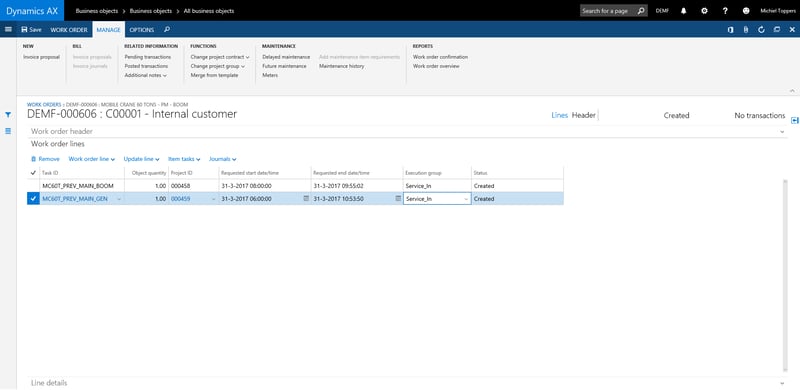Open the Maintenance history link
The height and width of the screenshot is (390, 800).
point(341,66)
